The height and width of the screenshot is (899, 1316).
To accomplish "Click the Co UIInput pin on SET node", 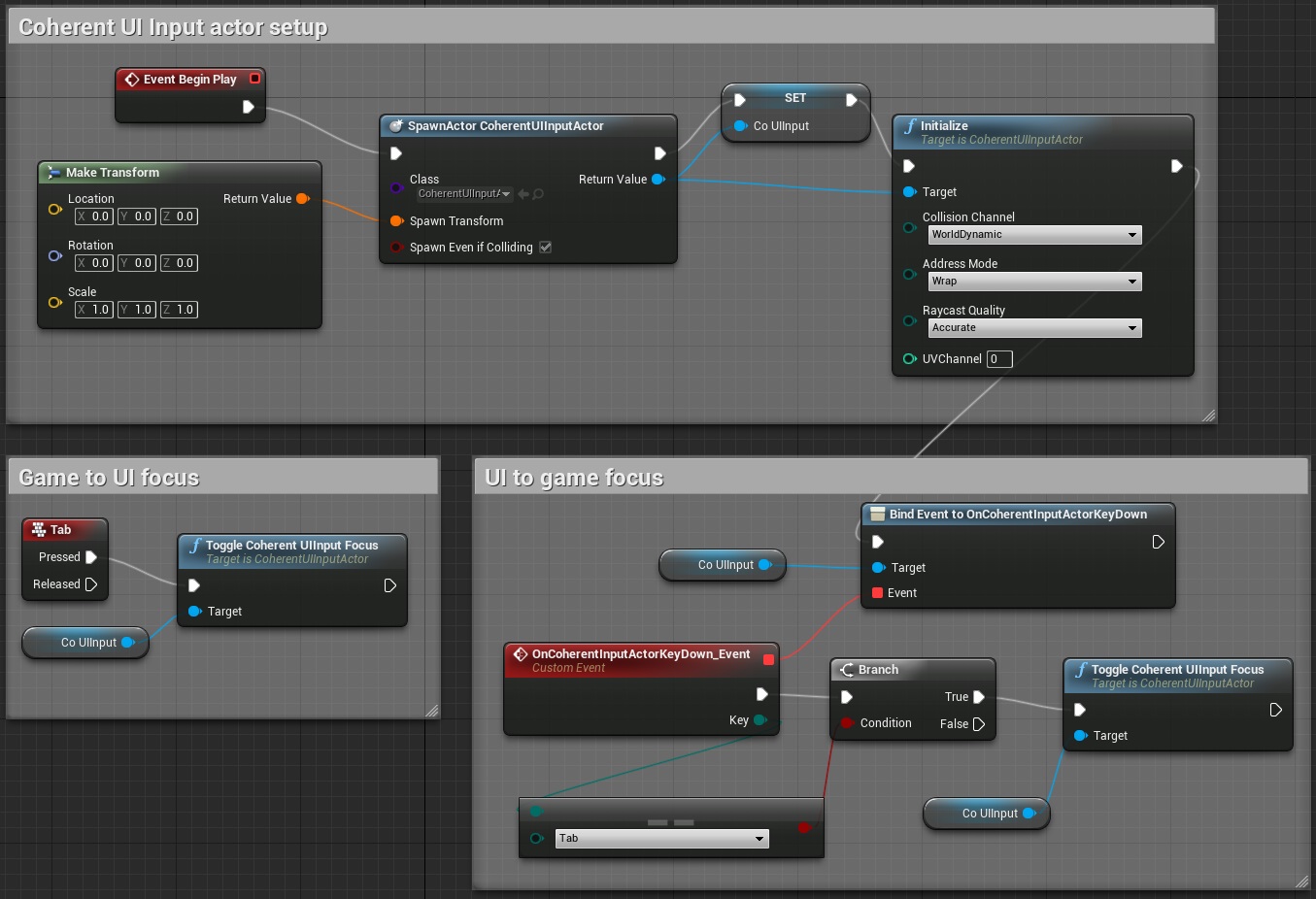I will 741,126.
